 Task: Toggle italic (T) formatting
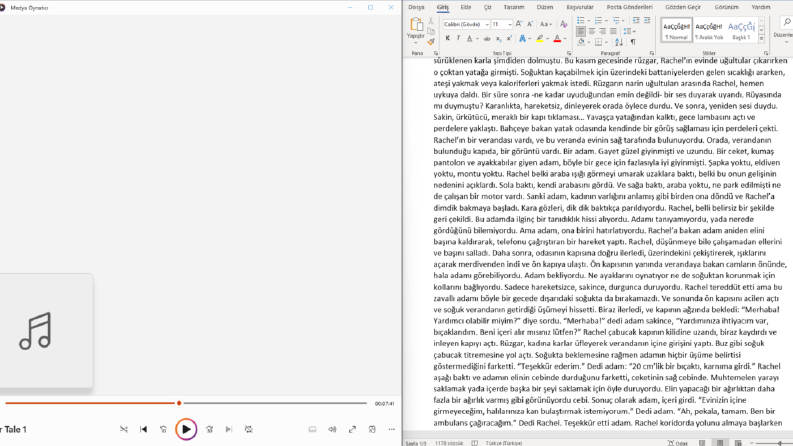(x=458, y=38)
